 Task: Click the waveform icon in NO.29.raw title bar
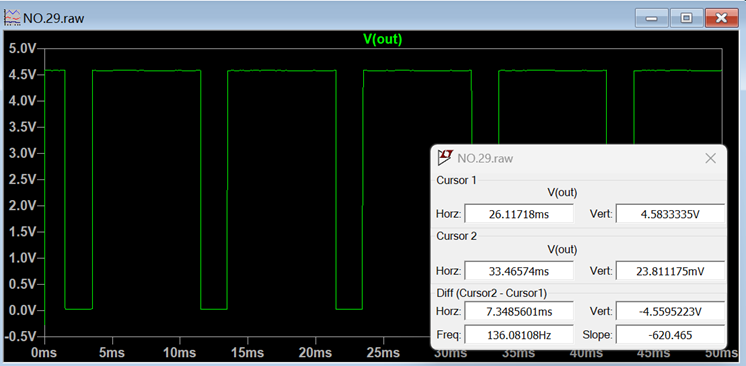(13, 18)
